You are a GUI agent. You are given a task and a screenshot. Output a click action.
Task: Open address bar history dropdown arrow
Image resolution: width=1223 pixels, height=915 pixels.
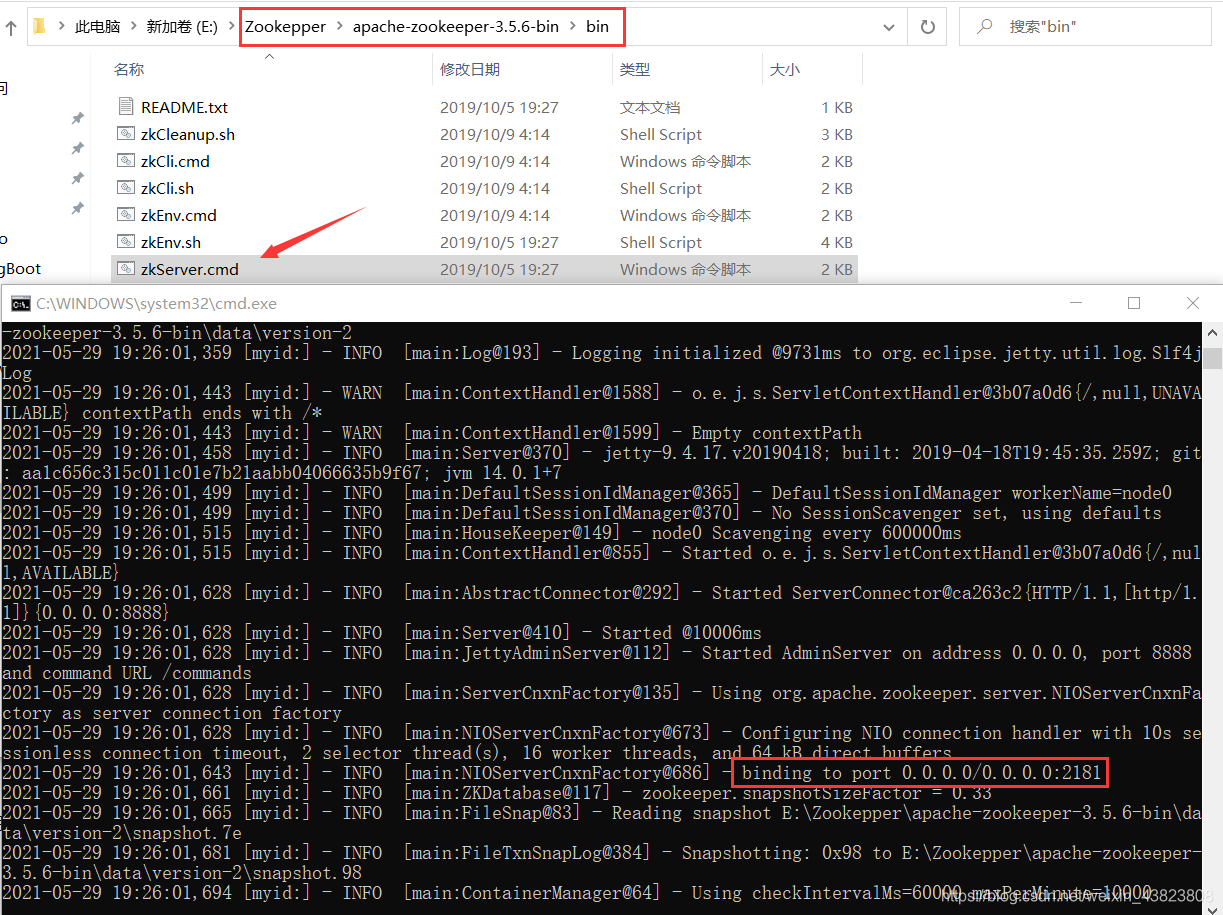[889, 27]
